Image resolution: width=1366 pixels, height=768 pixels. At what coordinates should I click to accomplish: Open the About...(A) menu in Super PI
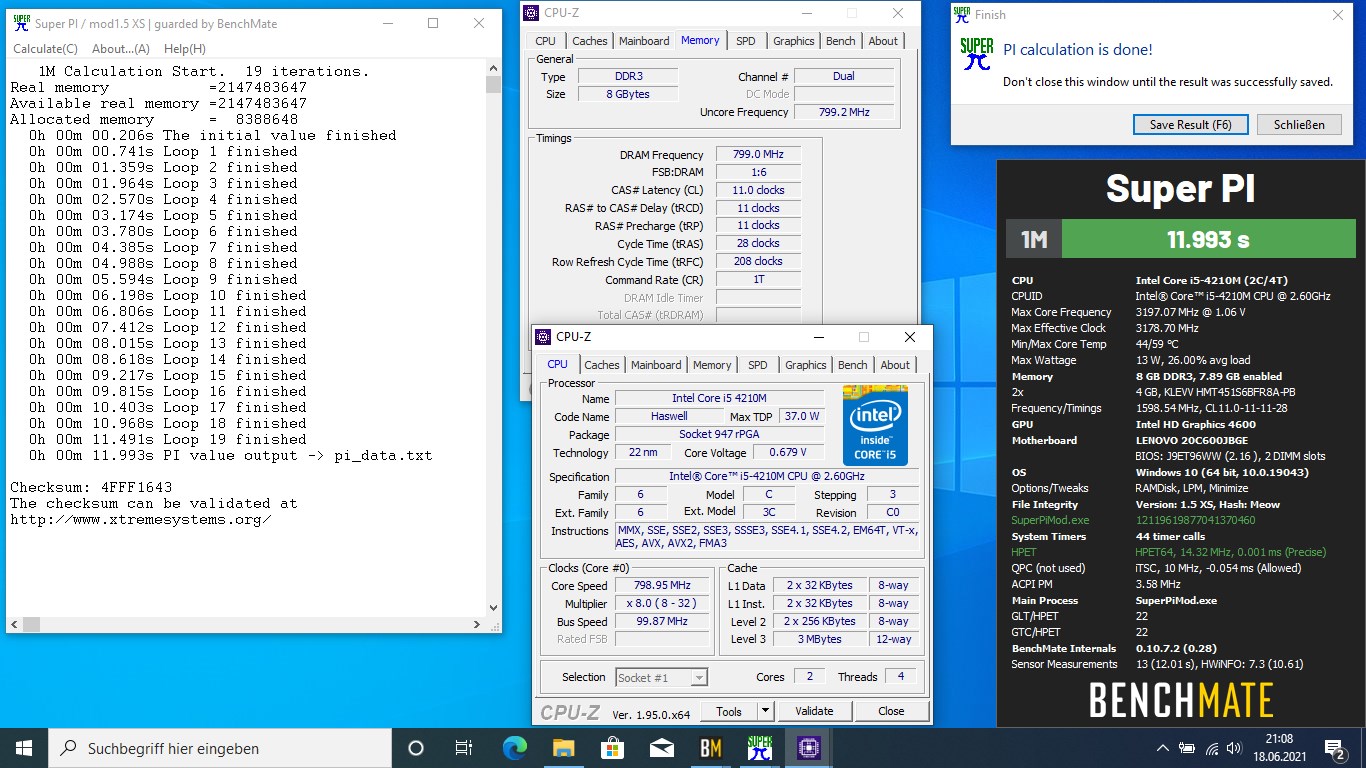(x=121, y=49)
